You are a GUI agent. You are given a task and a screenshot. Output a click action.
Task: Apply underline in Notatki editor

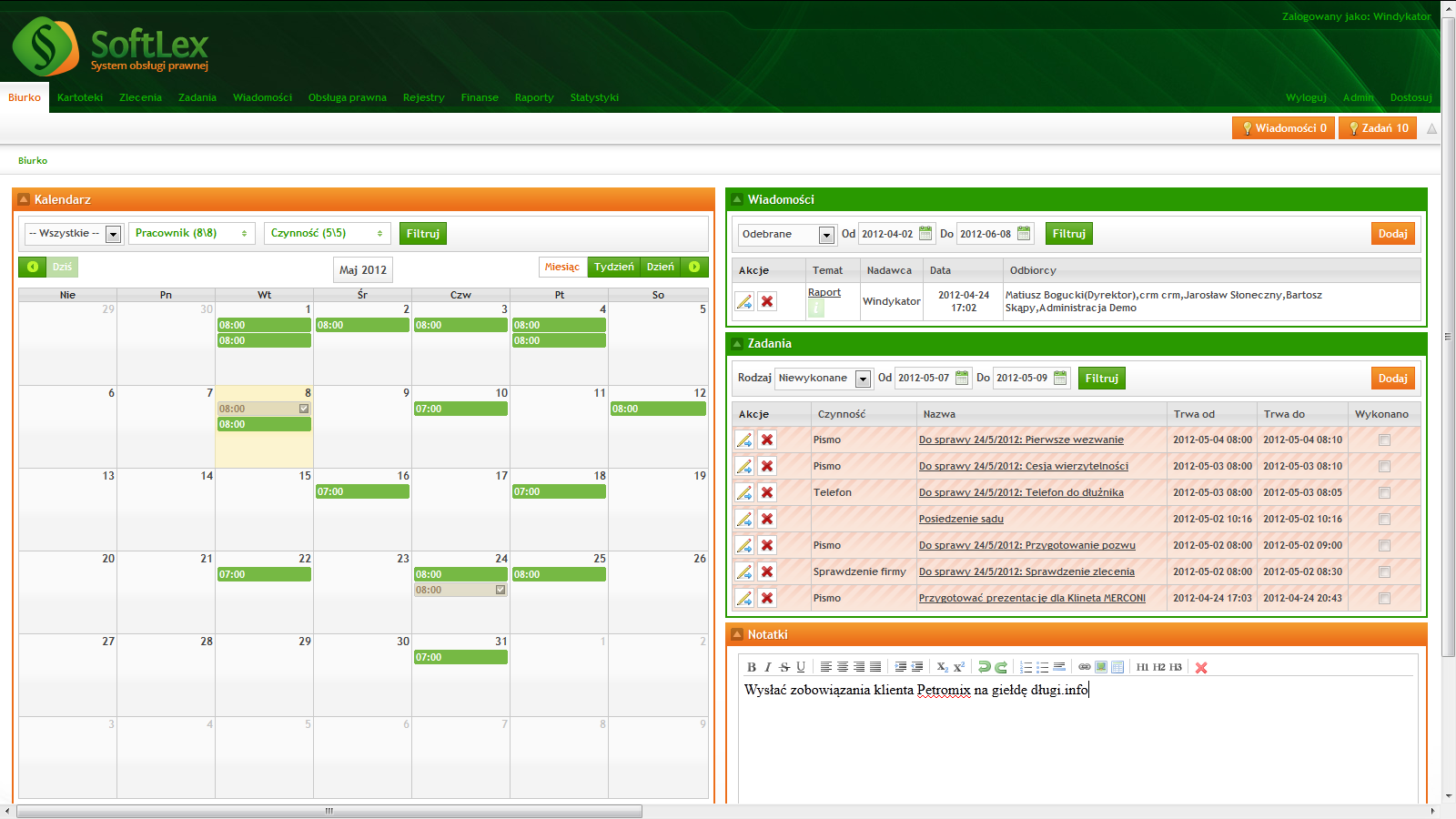(801, 667)
